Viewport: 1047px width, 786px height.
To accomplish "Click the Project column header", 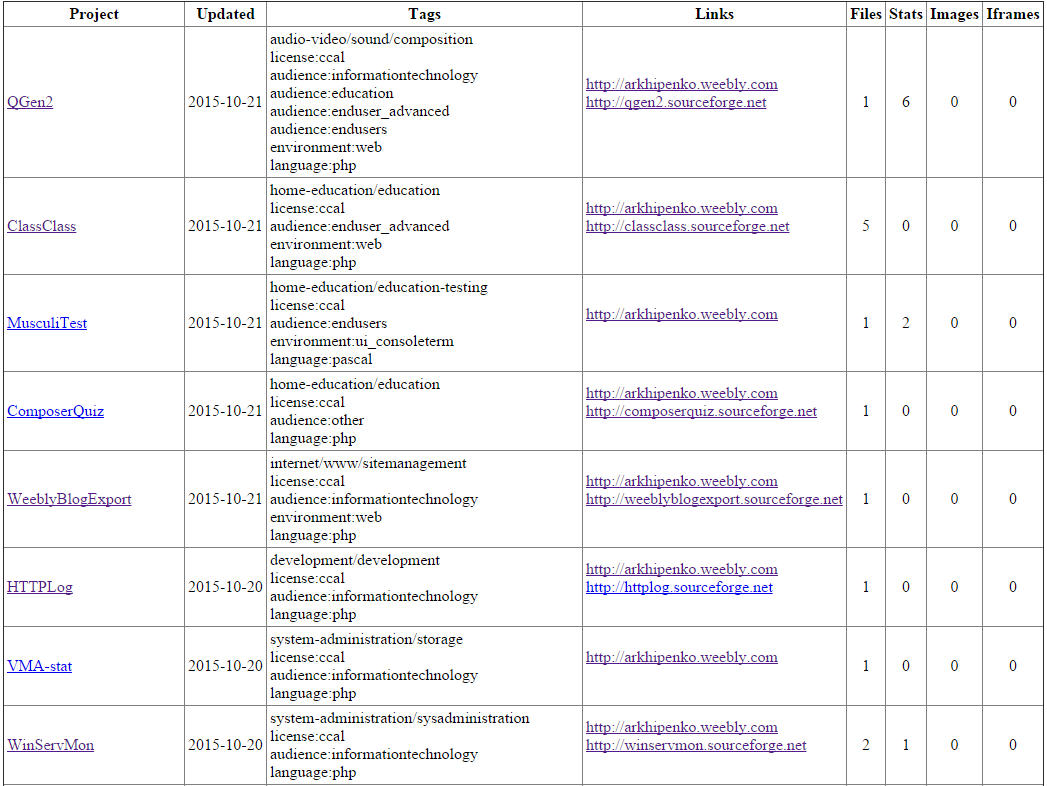I will [x=94, y=14].
